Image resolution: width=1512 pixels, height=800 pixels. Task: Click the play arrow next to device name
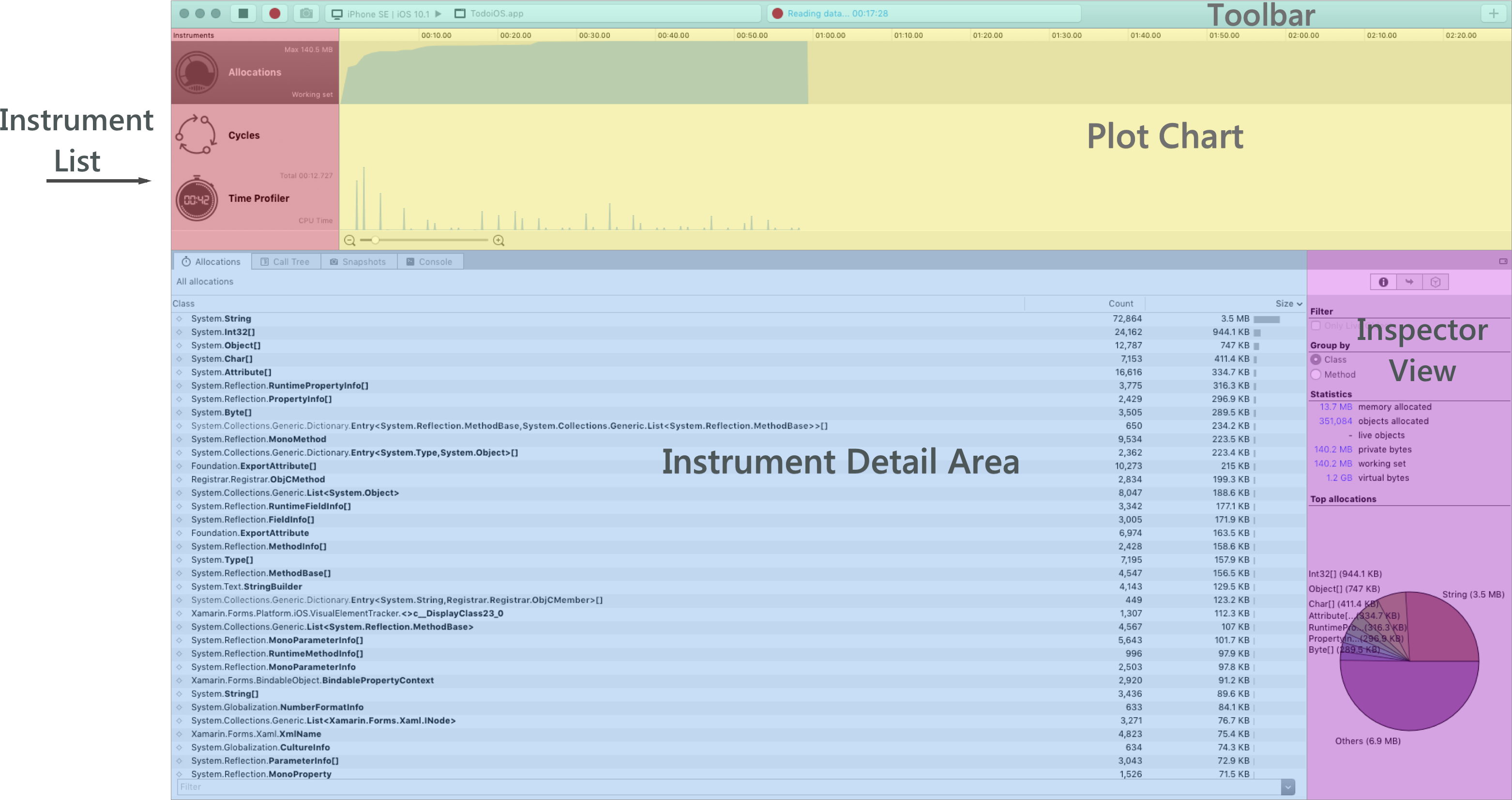[438, 14]
